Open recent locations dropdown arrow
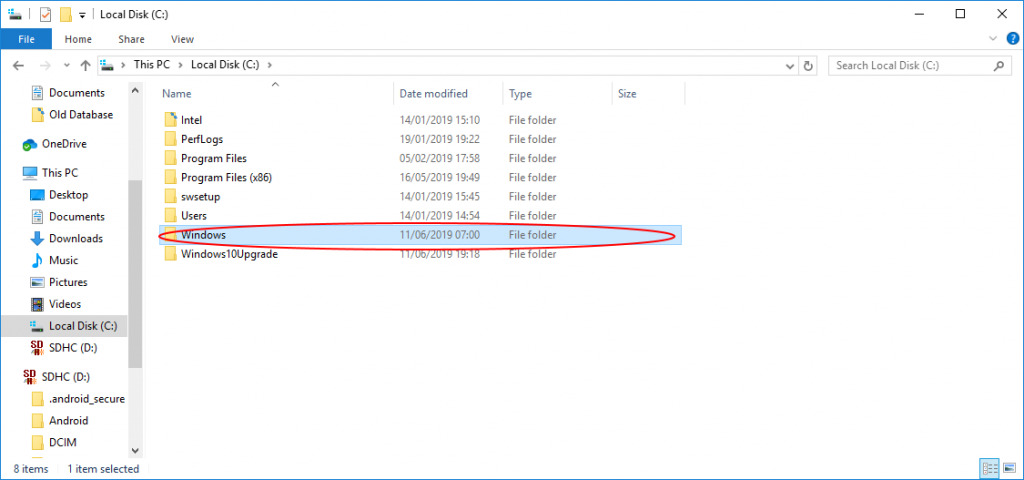Screen dimensions: 1024x480 click(66, 65)
